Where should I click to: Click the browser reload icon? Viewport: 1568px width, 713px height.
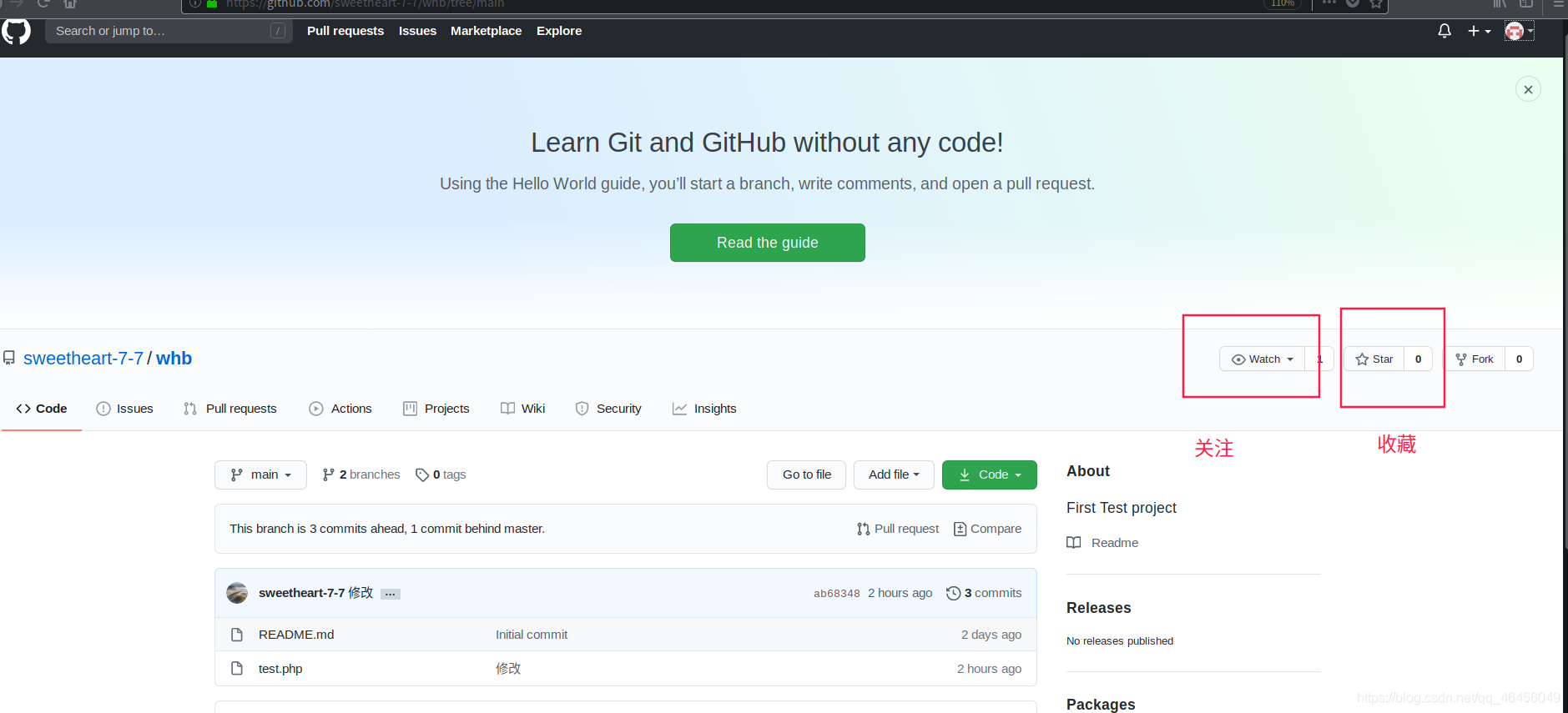coord(43,3)
